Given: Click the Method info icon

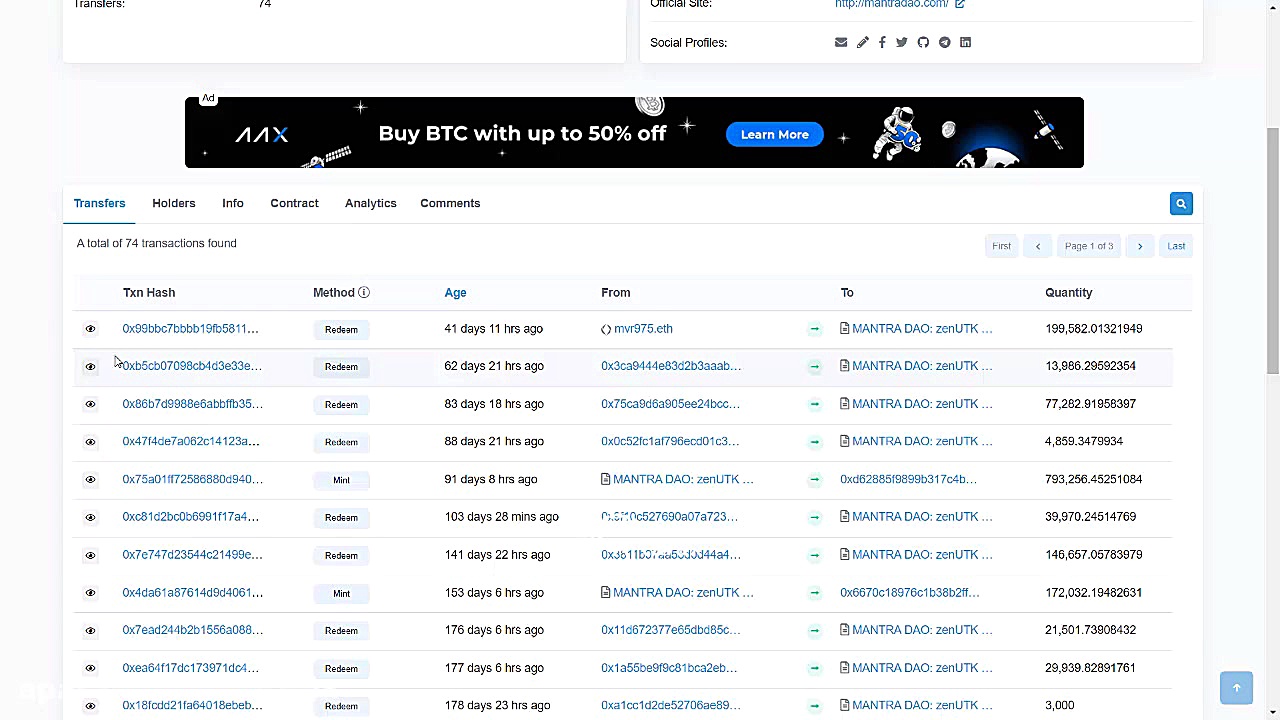Looking at the screenshot, I should pos(364,292).
